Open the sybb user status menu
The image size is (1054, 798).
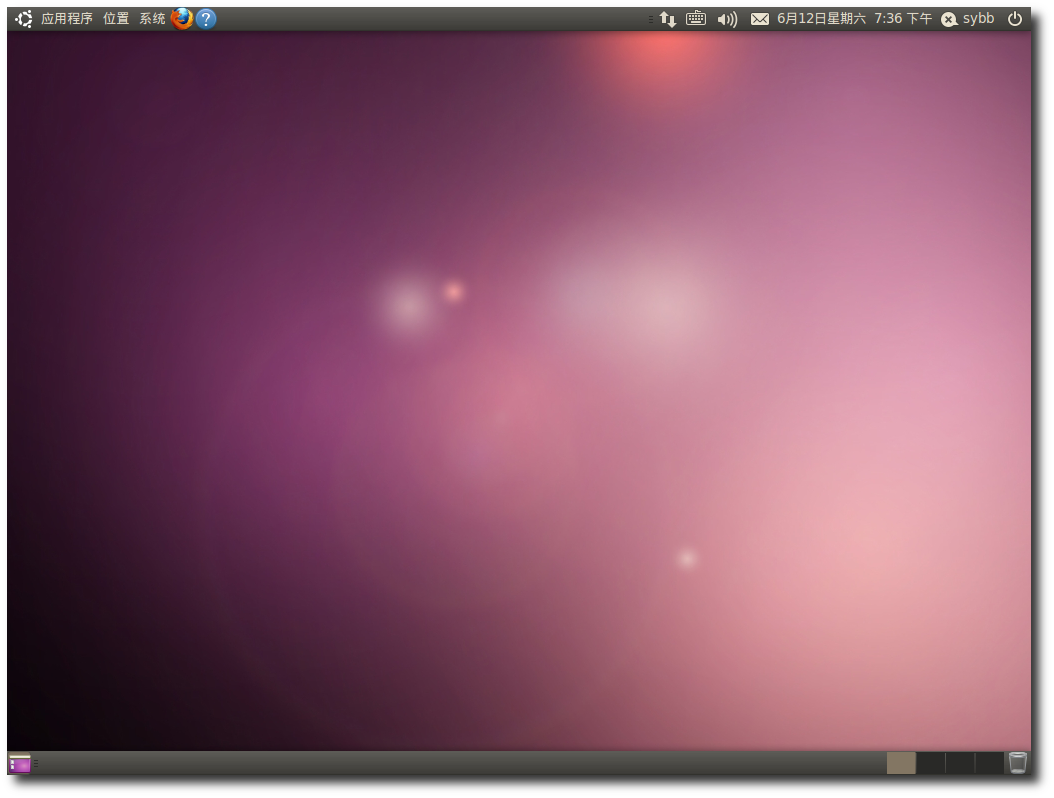pyautogui.click(x=968, y=19)
